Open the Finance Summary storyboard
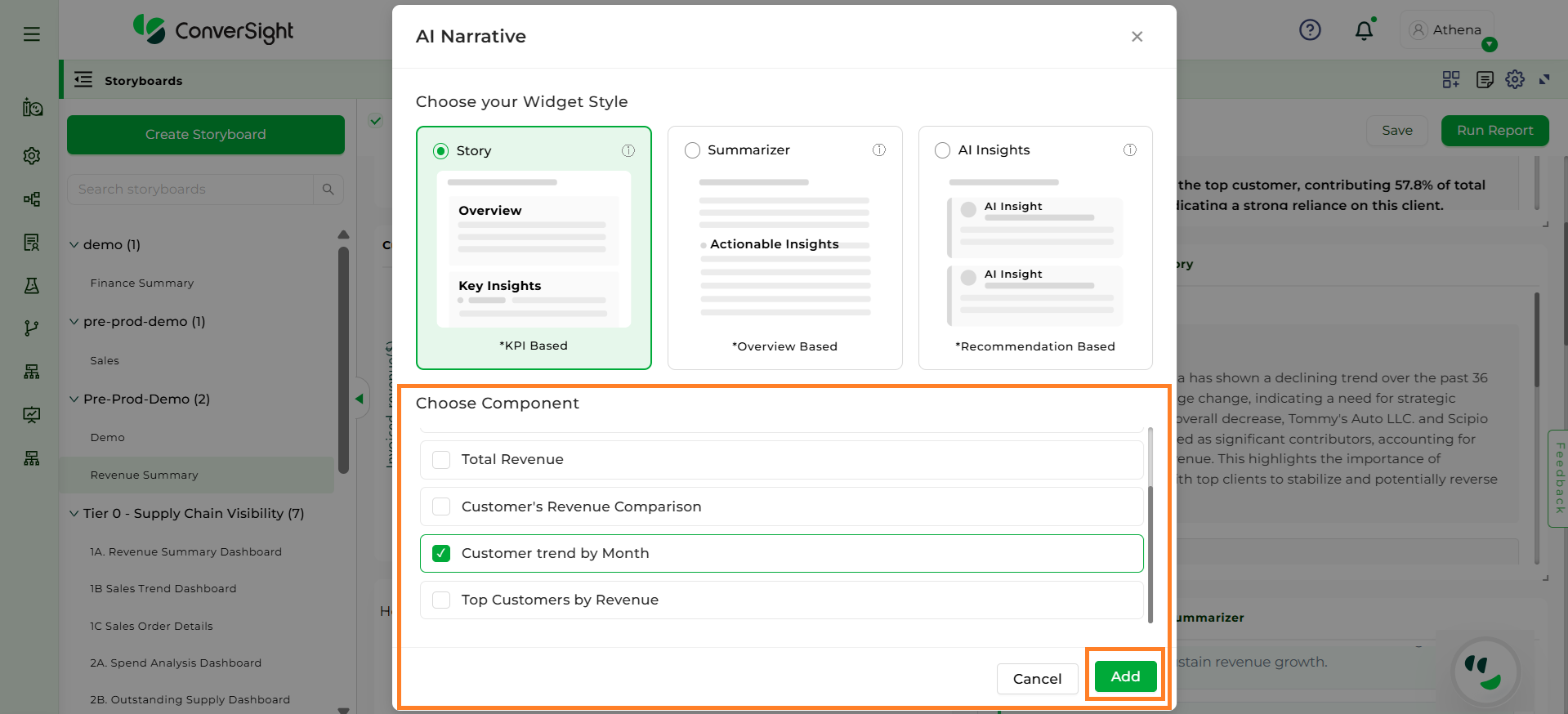Screen dimensions: 1568x714 [142, 283]
